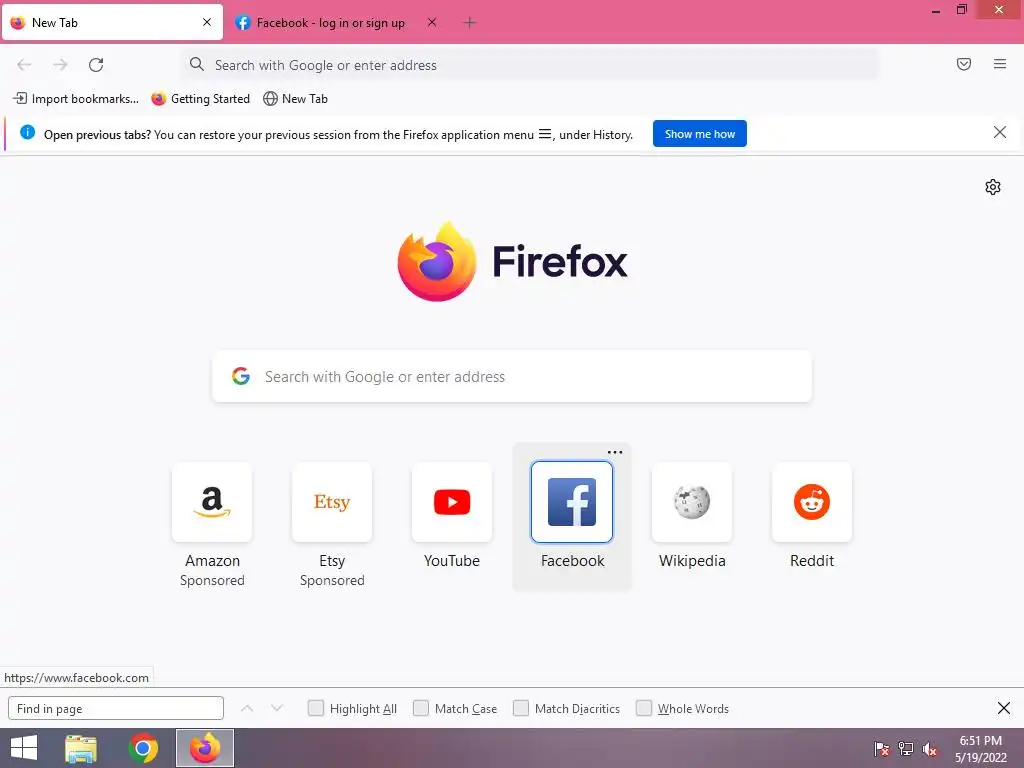This screenshot has height=768, width=1024.
Task: Switch to the New Tab browser tab
Action: [112, 23]
